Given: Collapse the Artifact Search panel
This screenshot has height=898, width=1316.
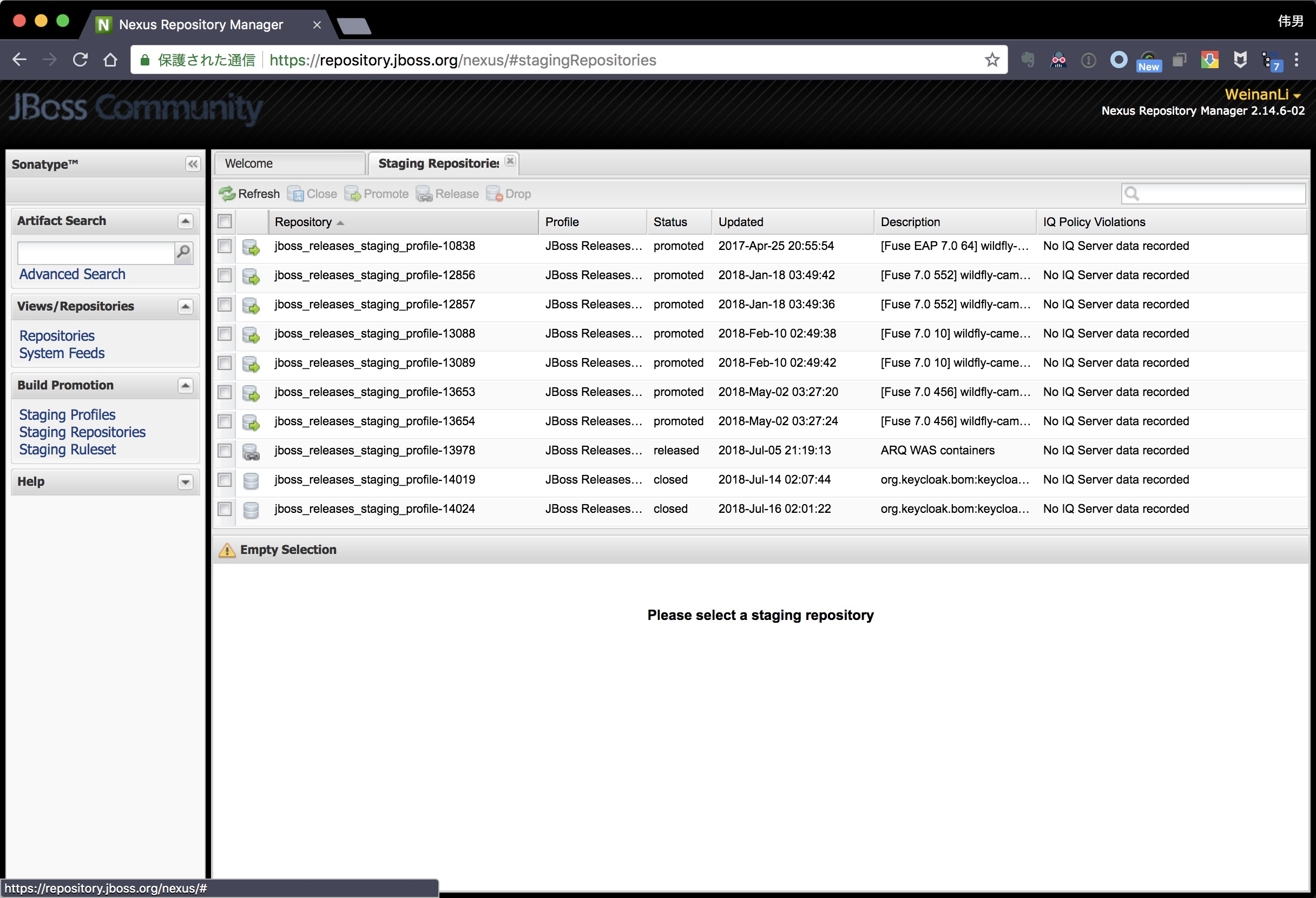Looking at the screenshot, I should tap(185, 221).
